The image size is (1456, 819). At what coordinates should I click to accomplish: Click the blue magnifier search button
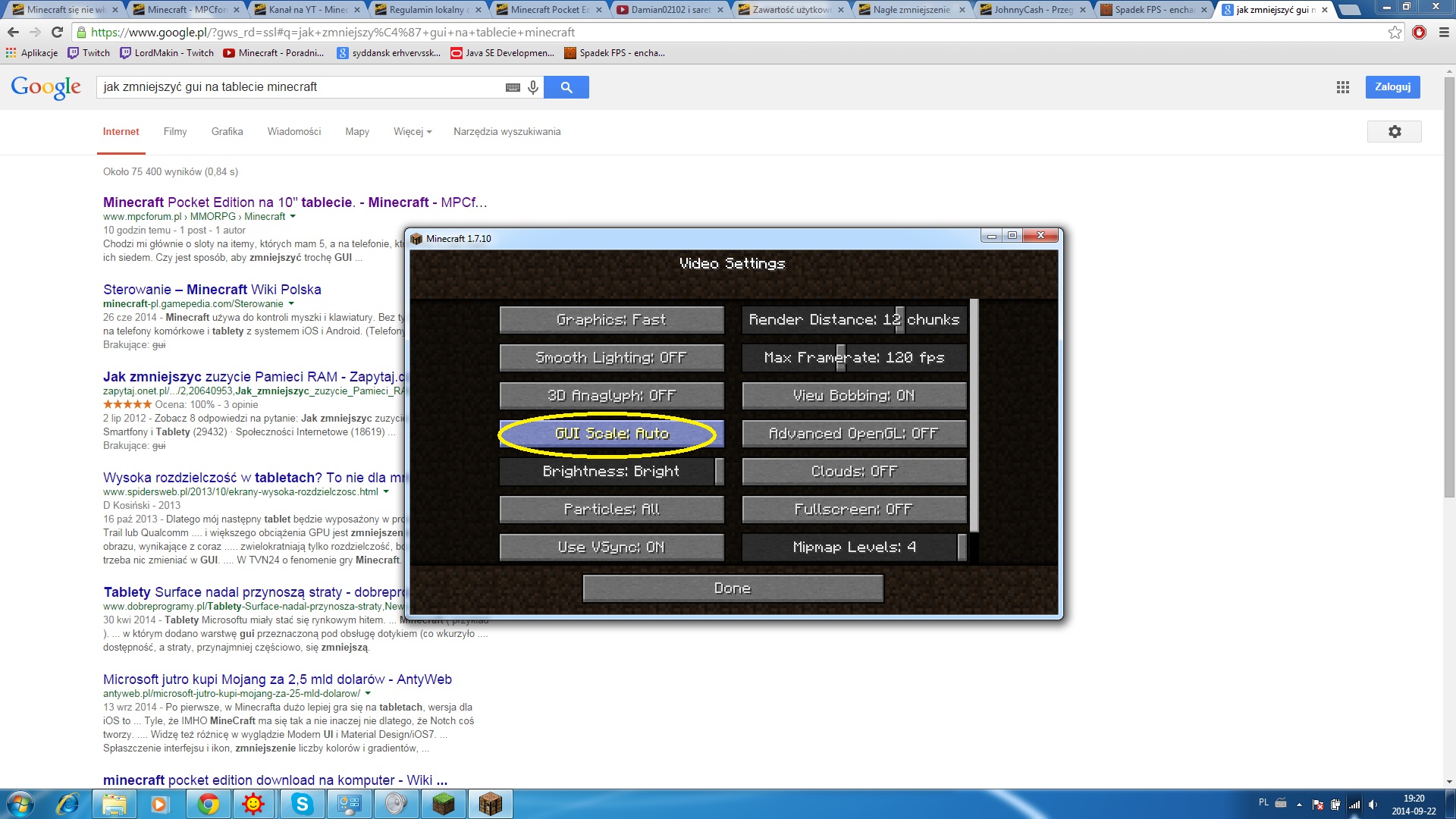566,87
